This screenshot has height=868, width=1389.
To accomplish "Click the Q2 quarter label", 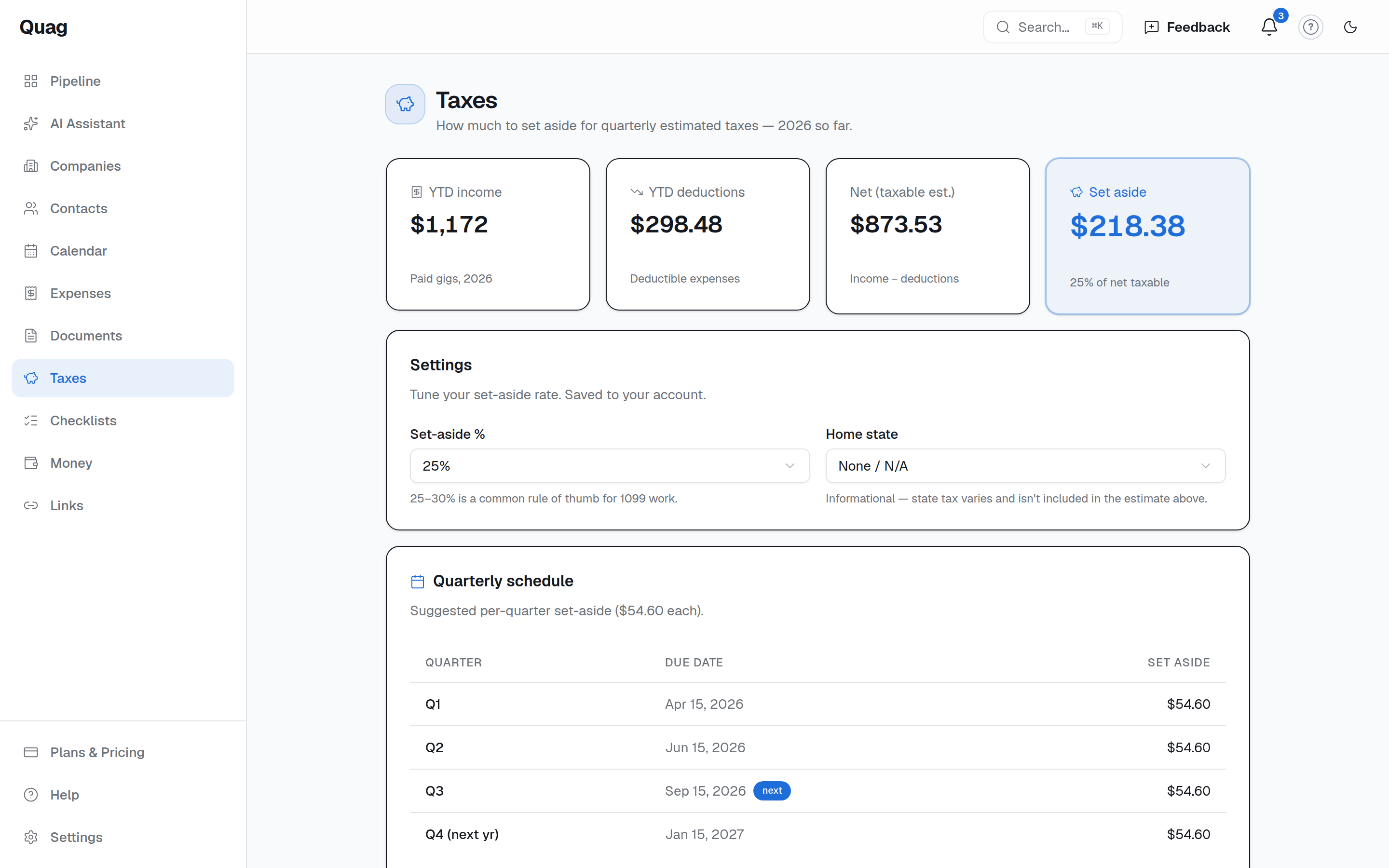I will (x=435, y=747).
